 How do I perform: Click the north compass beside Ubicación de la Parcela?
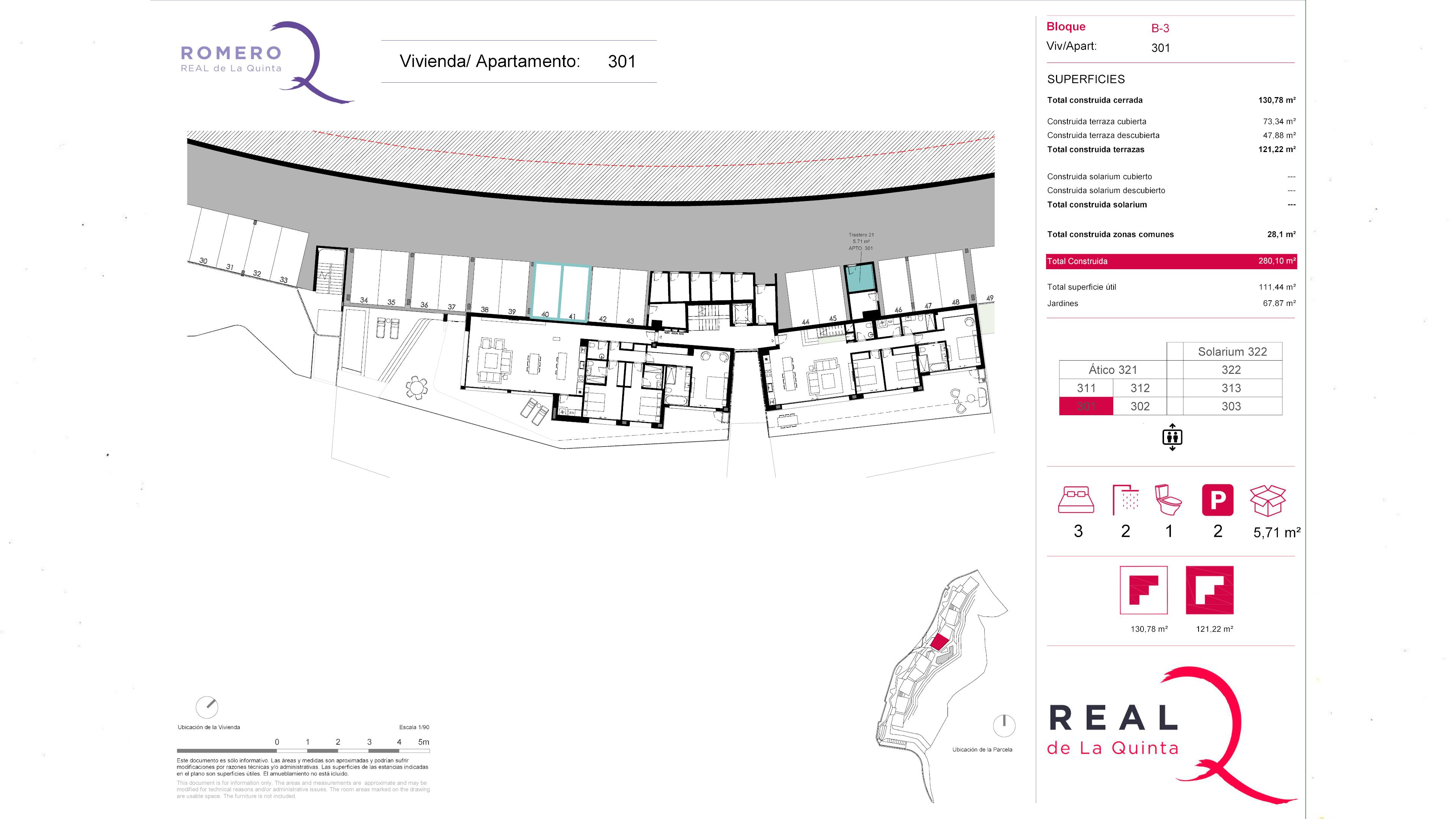click(x=1004, y=725)
